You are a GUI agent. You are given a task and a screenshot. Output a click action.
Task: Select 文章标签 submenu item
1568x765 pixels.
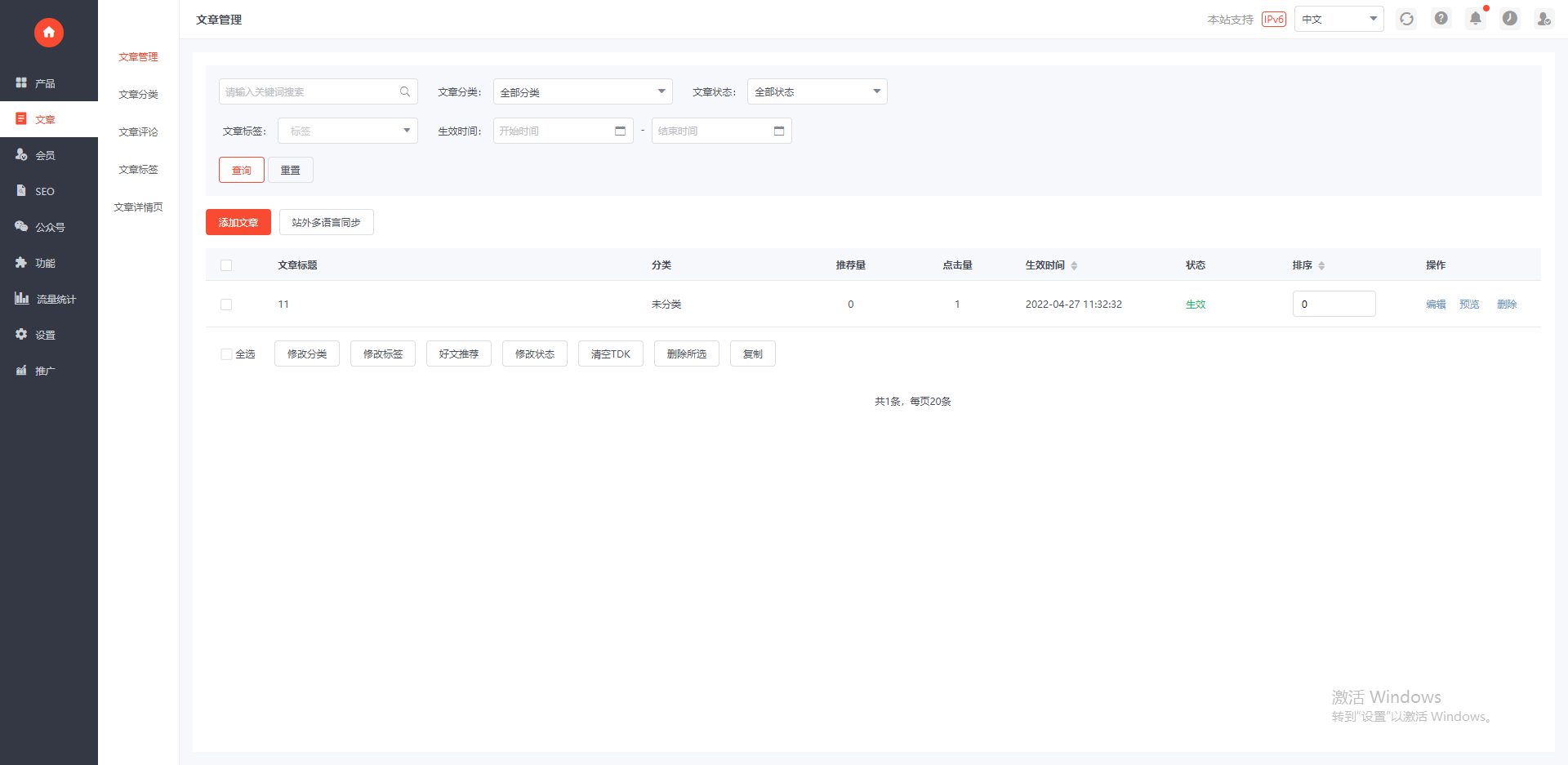[138, 170]
